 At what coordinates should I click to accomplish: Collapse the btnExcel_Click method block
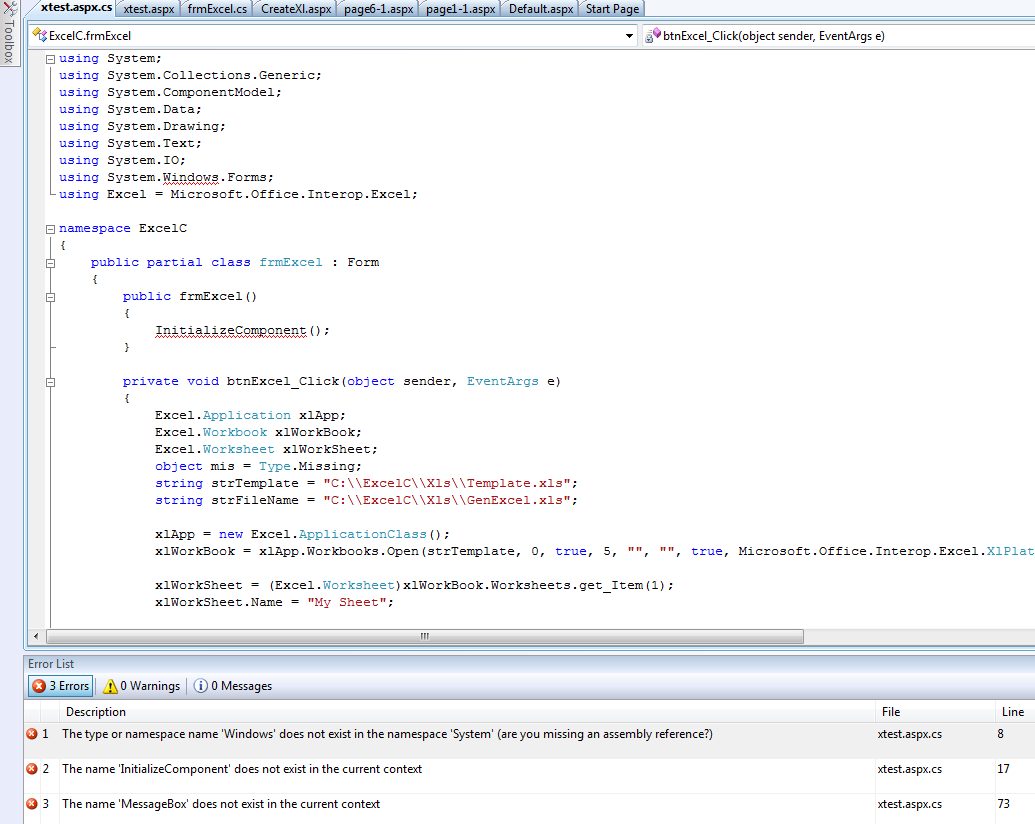(x=50, y=382)
